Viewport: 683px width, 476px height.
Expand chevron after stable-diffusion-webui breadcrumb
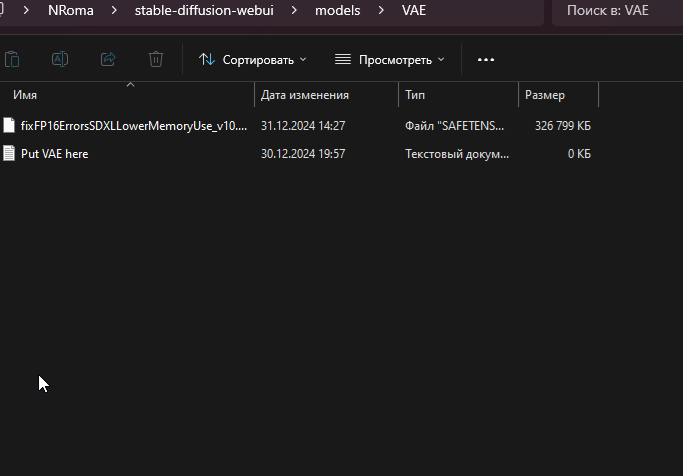pyautogui.click(x=294, y=10)
